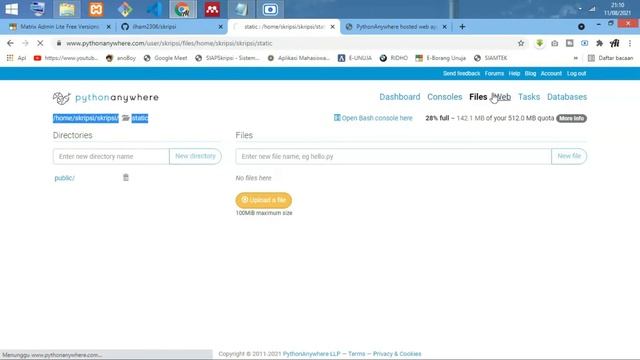Image resolution: width=640 pixels, height=360 pixels.
Task: Switch to the Matrix Admin Lite tab
Action: point(59,27)
